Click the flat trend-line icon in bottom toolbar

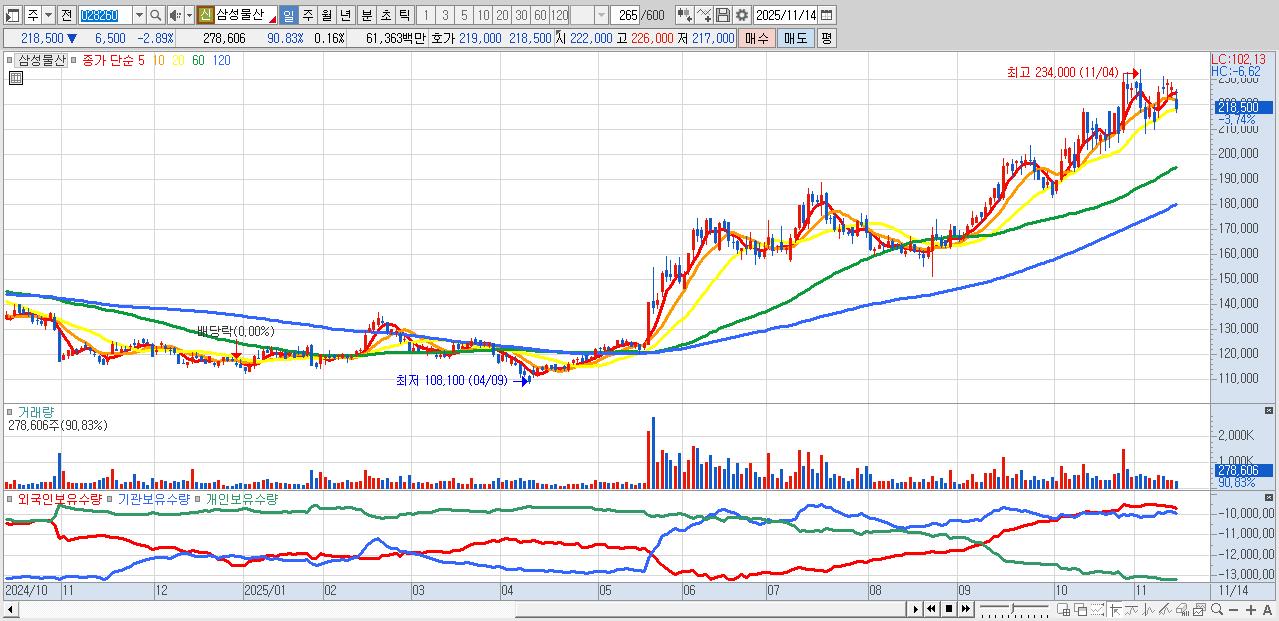1131,609
